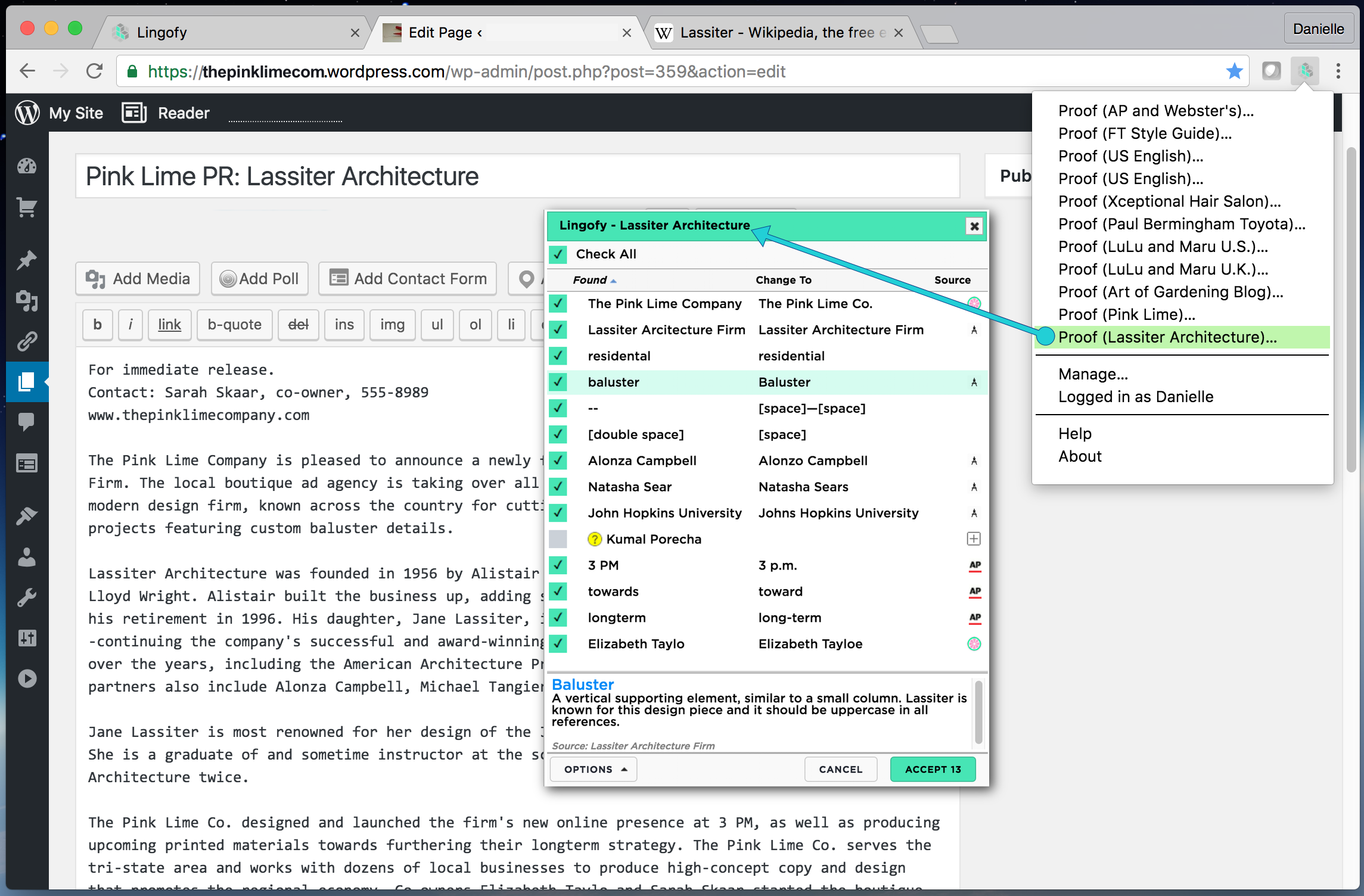Open the Feedback form icon in sidebar
This screenshot has width=1364, height=896.
[27, 463]
